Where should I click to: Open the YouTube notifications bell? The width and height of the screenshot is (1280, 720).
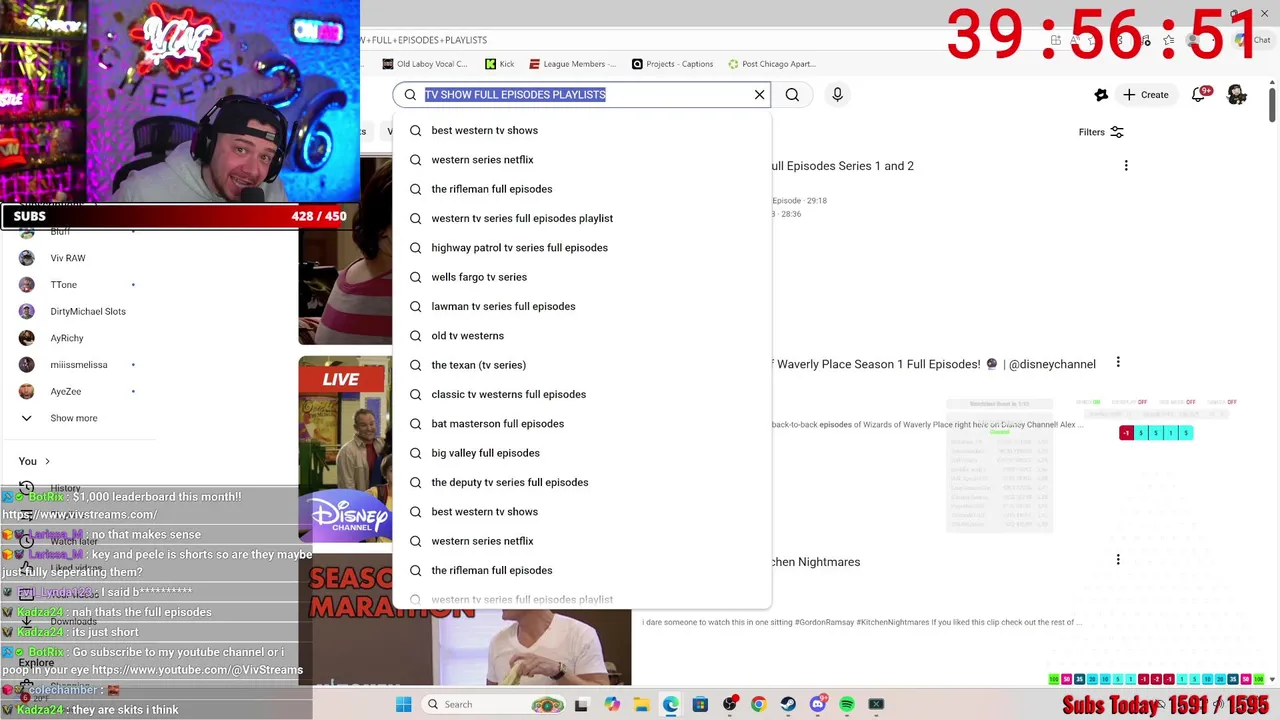tap(1199, 94)
